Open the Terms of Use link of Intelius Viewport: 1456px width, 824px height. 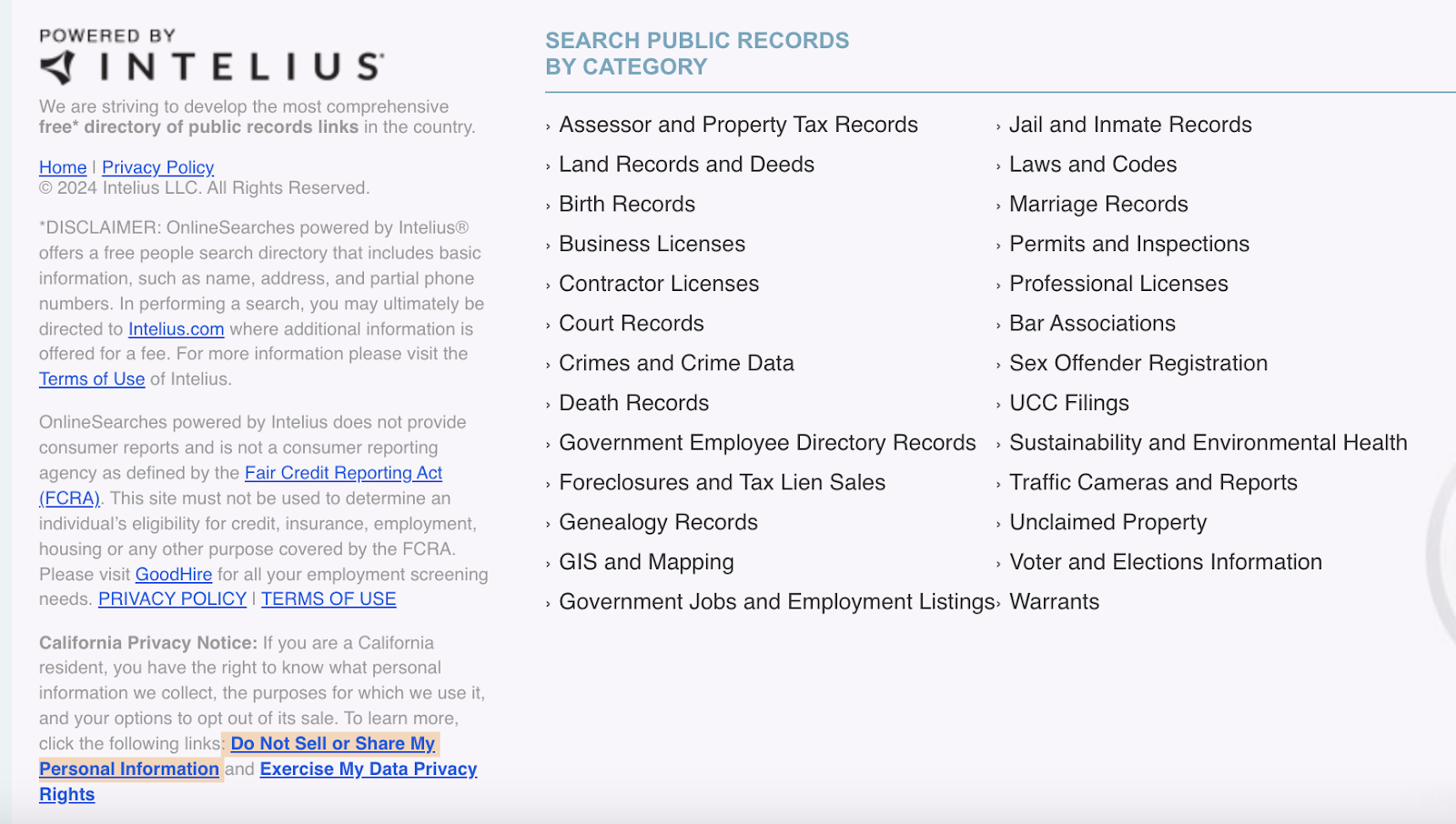[92, 379]
